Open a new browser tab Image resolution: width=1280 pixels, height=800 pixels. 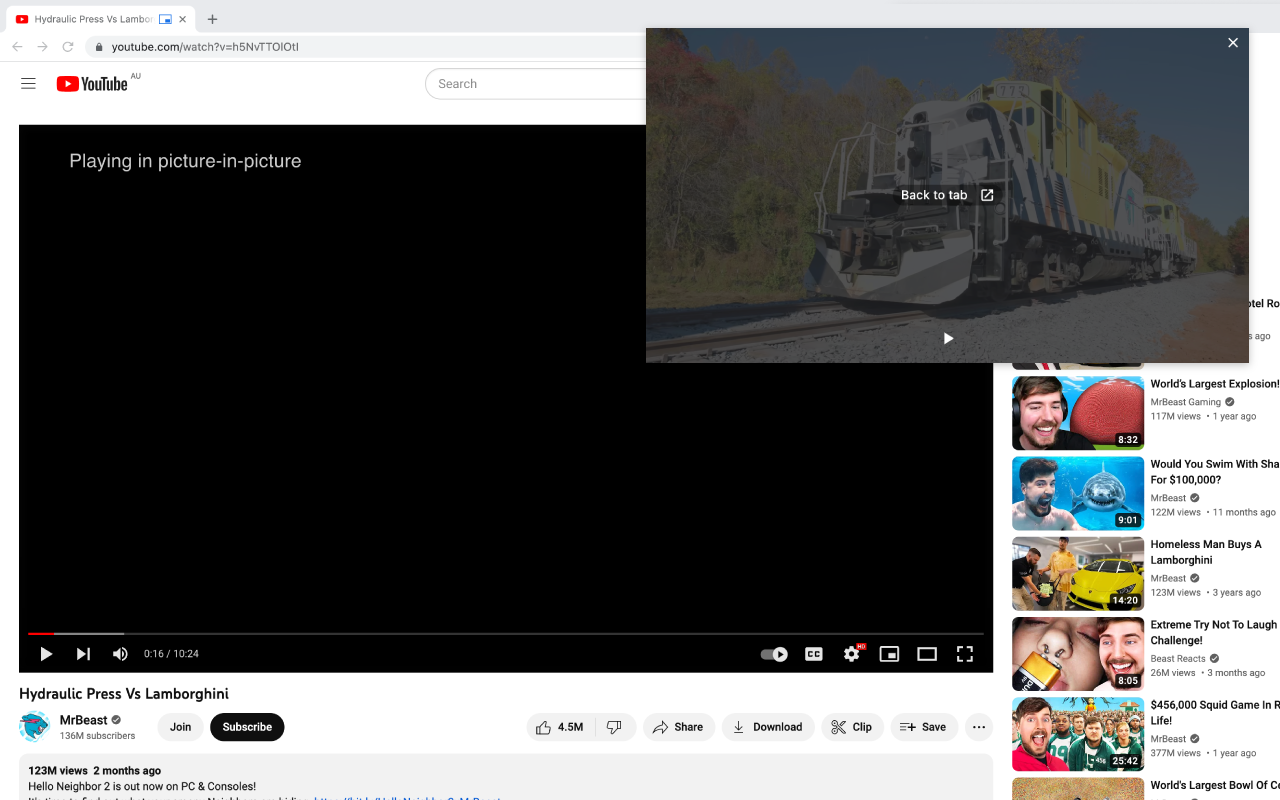point(212,19)
